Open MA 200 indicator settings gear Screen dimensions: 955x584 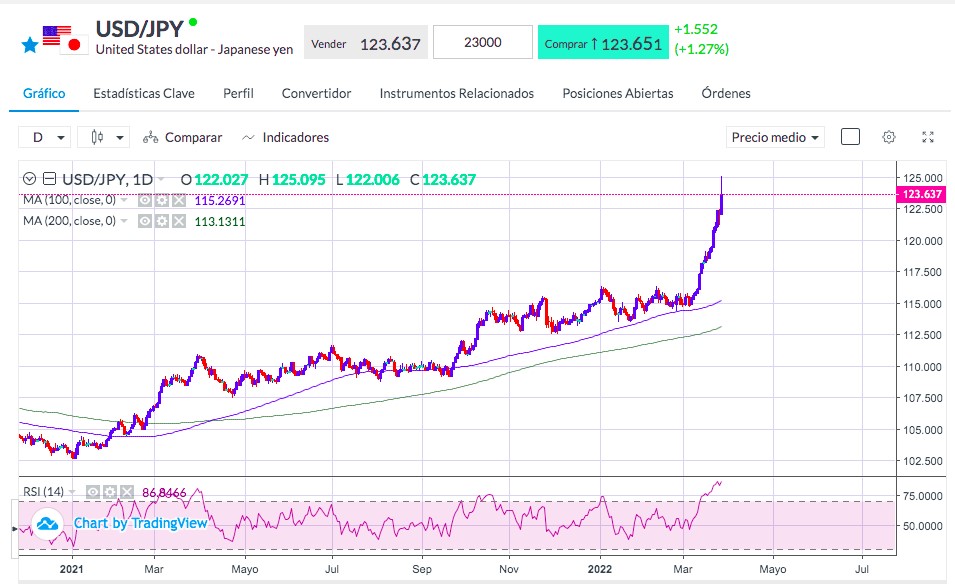pyautogui.click(x=161, y=221)
